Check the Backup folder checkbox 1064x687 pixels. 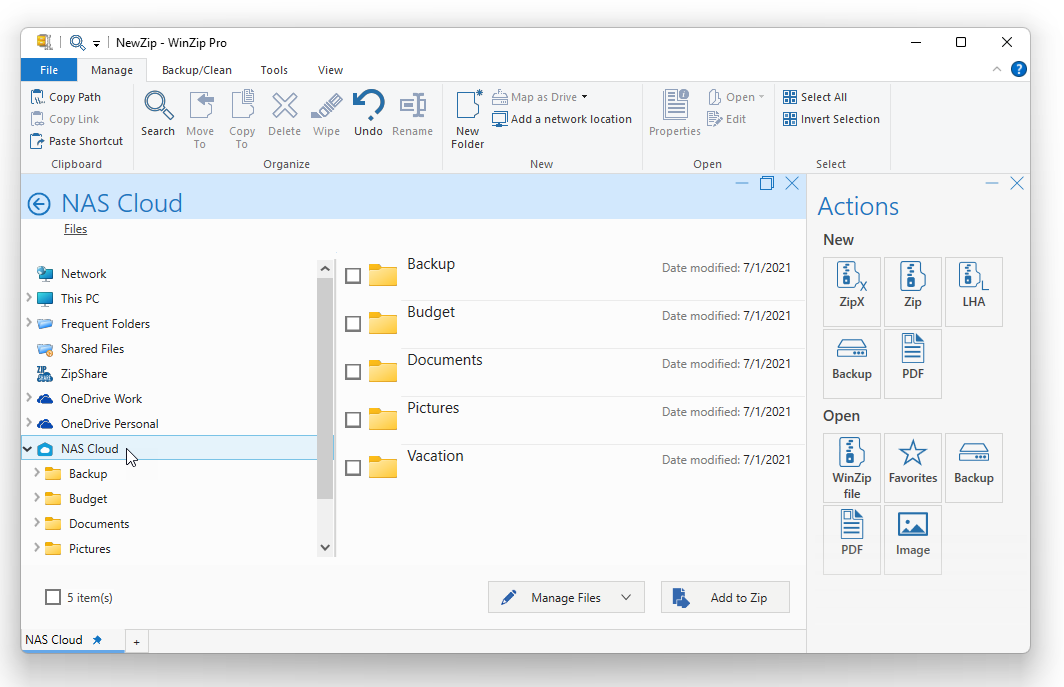pyautogui.click(x=353, y=275)
